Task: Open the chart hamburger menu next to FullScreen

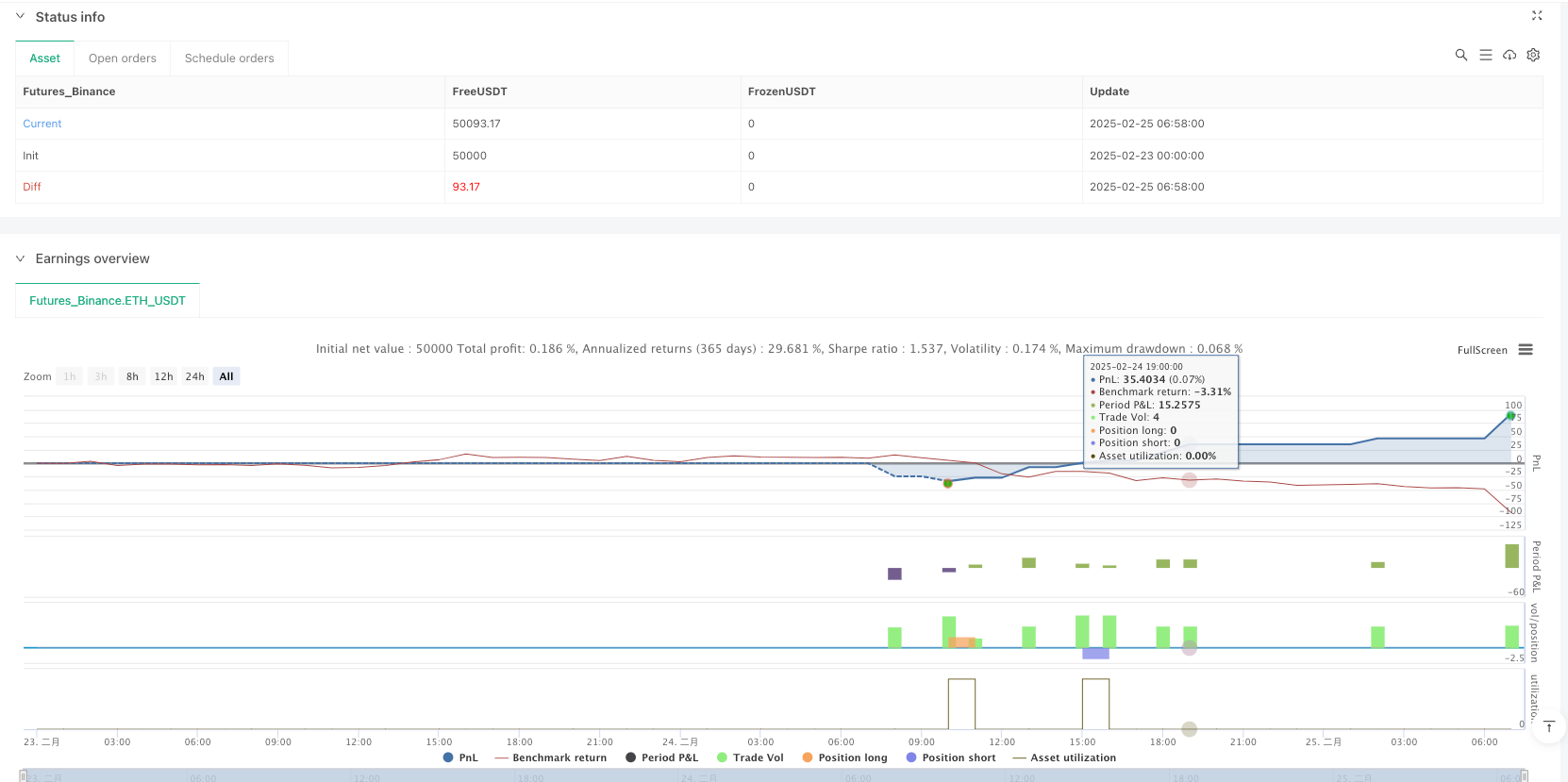Action: 1526,350
